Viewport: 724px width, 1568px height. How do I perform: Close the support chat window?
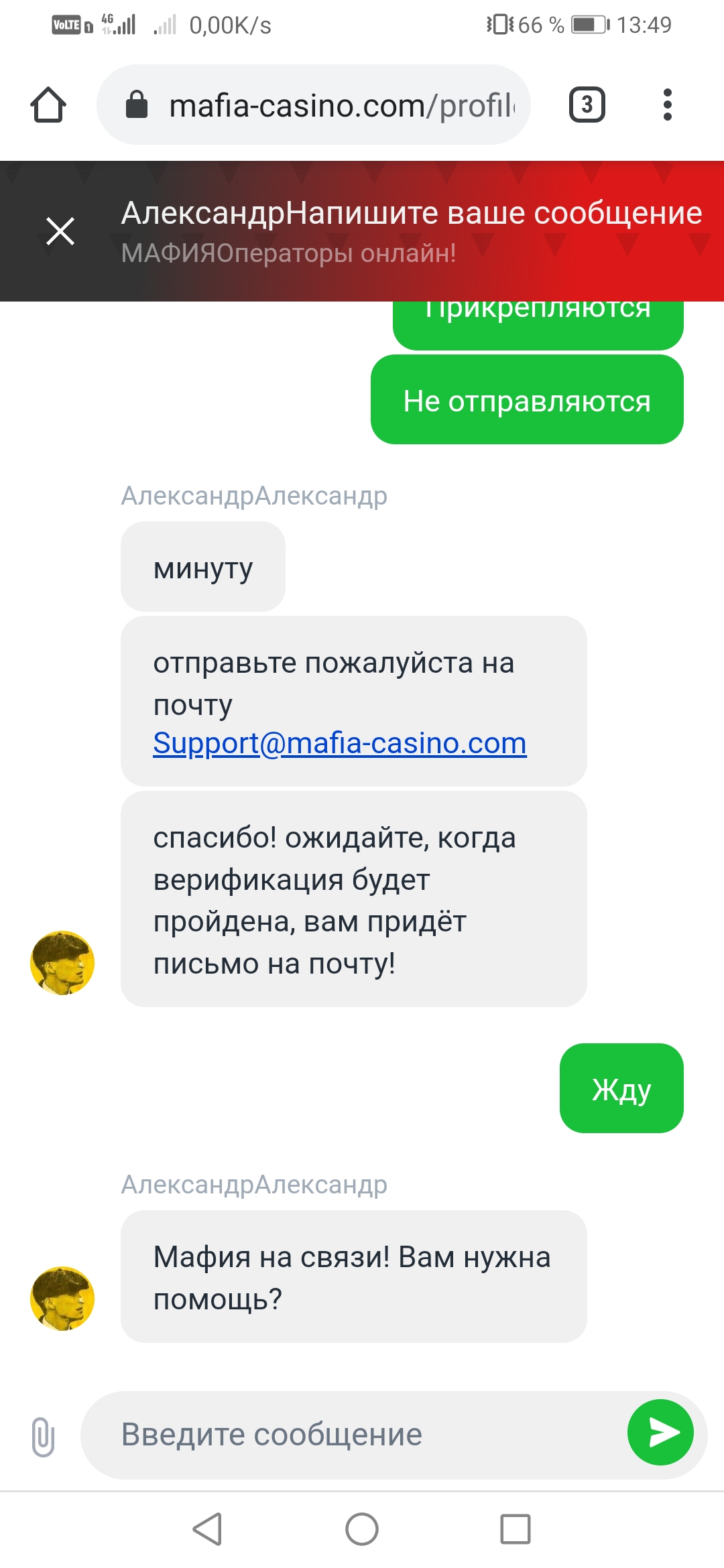(x=60, y=232)
